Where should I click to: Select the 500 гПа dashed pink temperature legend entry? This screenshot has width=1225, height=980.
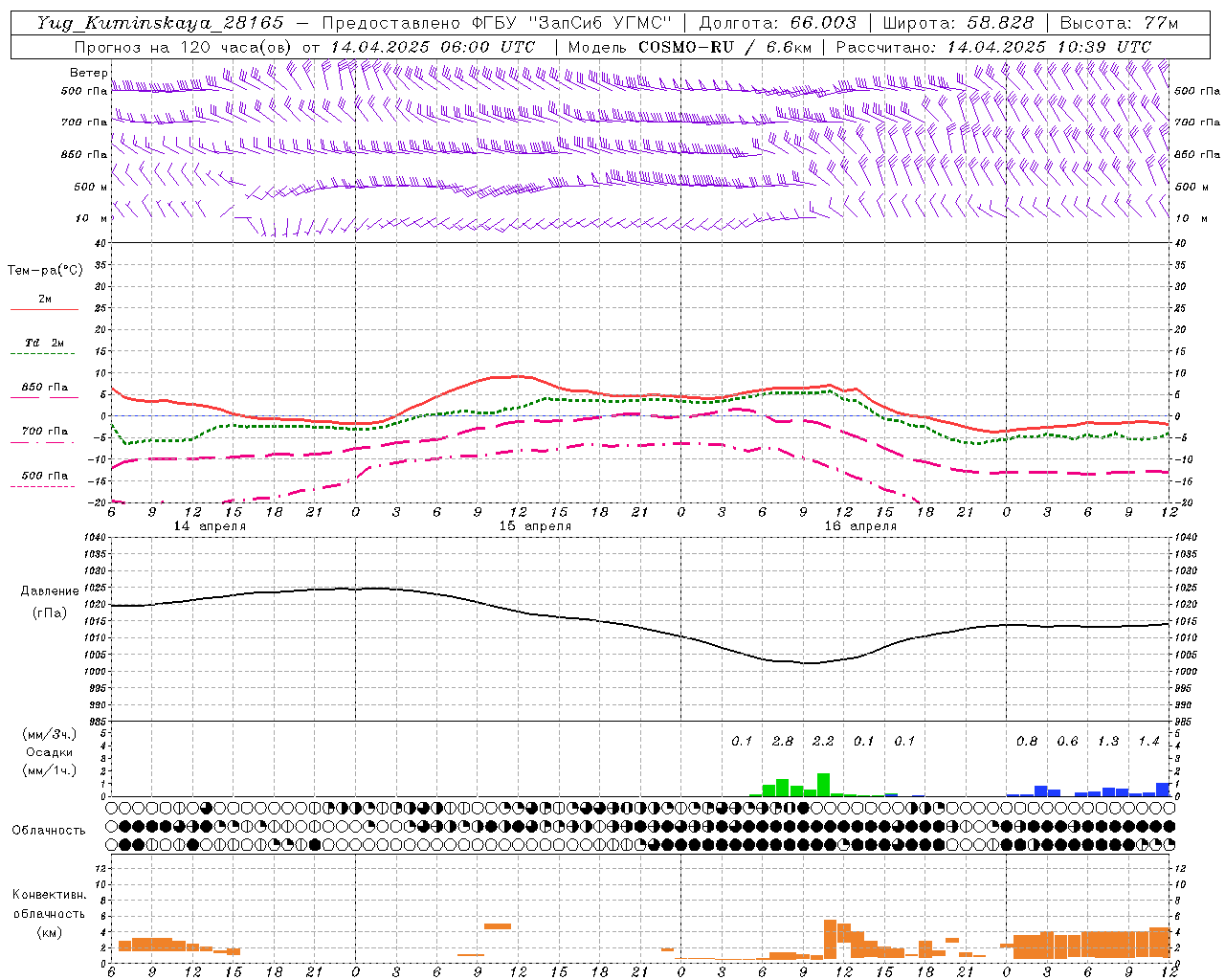(44, 477)
